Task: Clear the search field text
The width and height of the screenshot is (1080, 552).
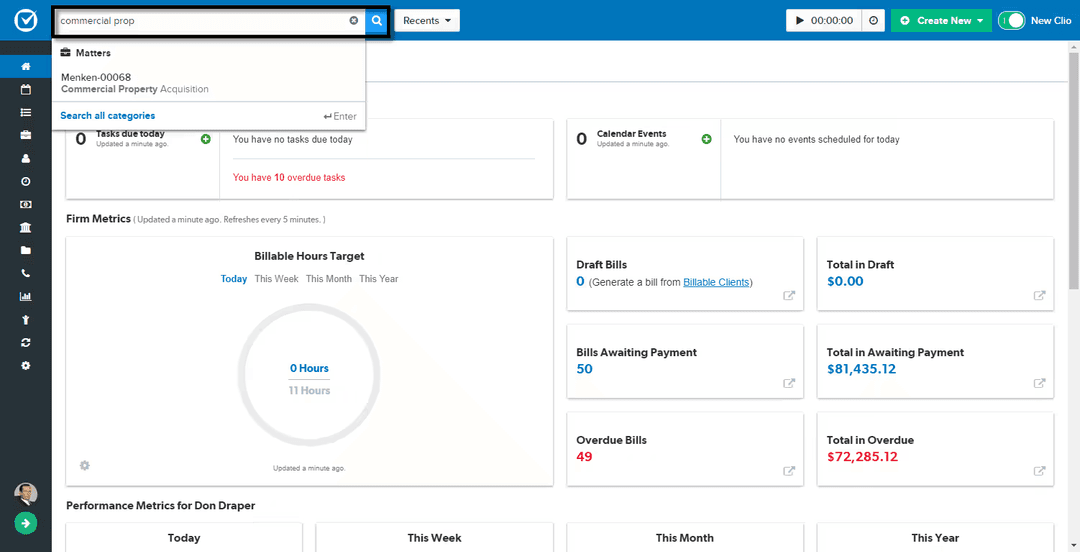Action: [x=354, y=21]
